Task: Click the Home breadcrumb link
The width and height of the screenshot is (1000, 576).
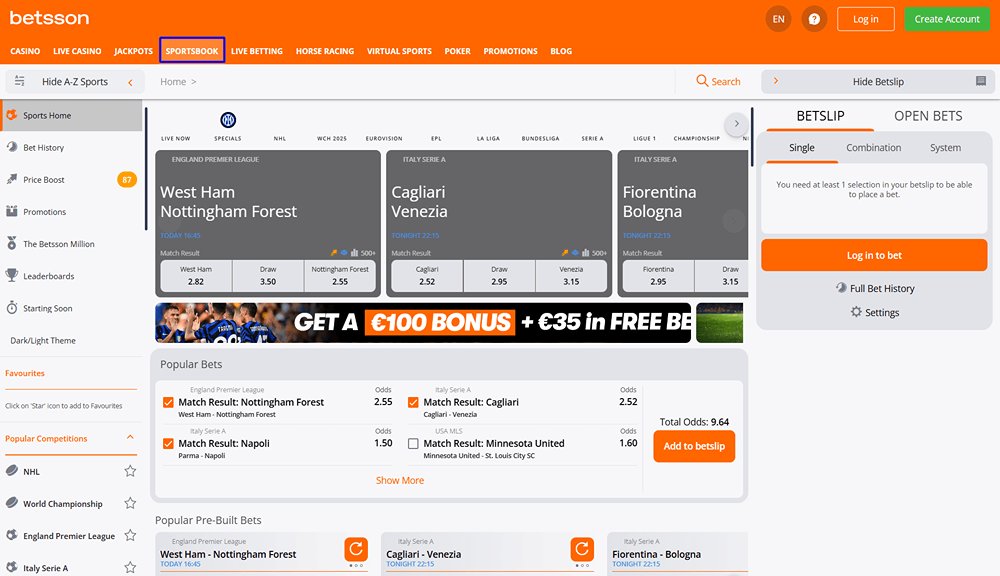Action: pos(173,82)
